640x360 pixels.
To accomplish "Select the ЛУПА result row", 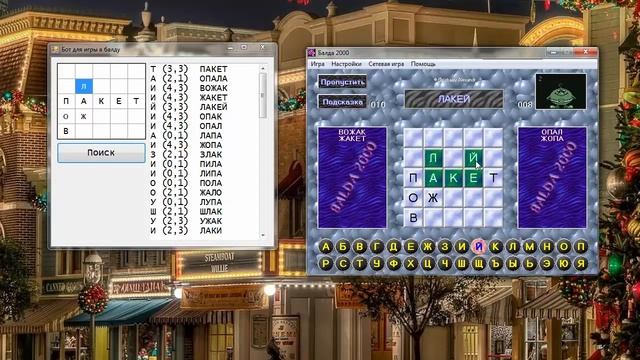I will point(203,202).
